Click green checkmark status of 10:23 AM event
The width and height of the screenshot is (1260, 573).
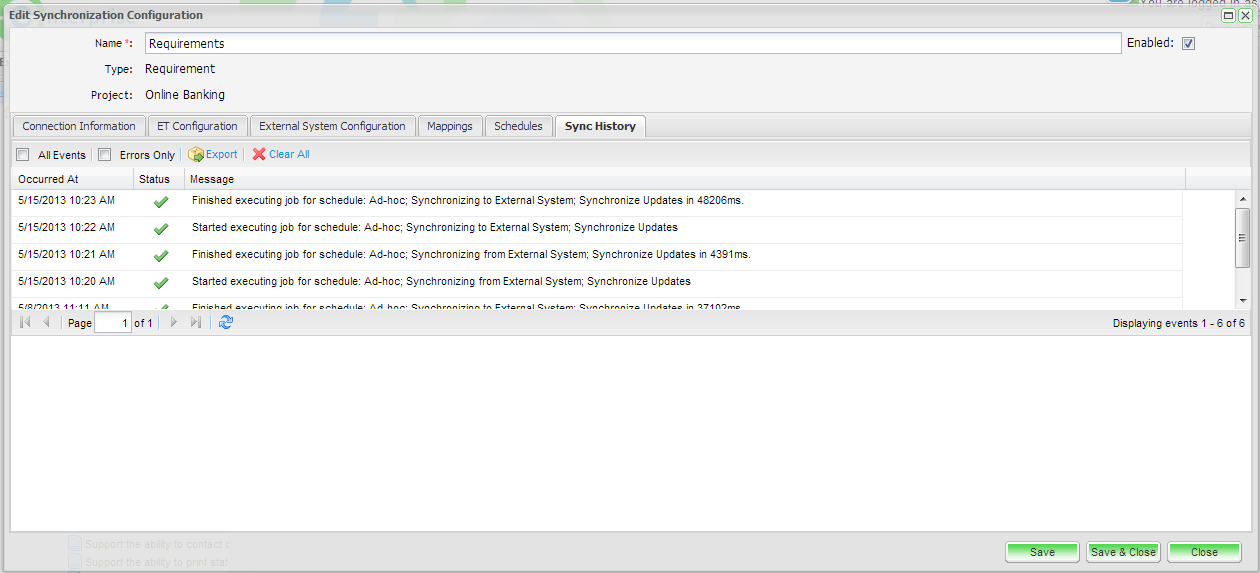pos(160,201)
